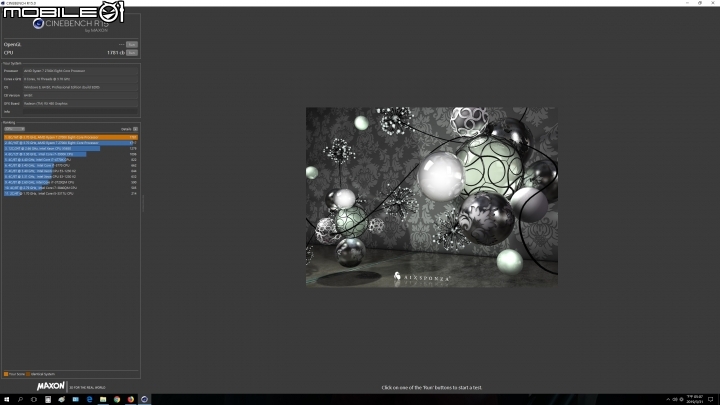Open the Calculator app in the taskbar
720x405 pixels.
(48, 399)
